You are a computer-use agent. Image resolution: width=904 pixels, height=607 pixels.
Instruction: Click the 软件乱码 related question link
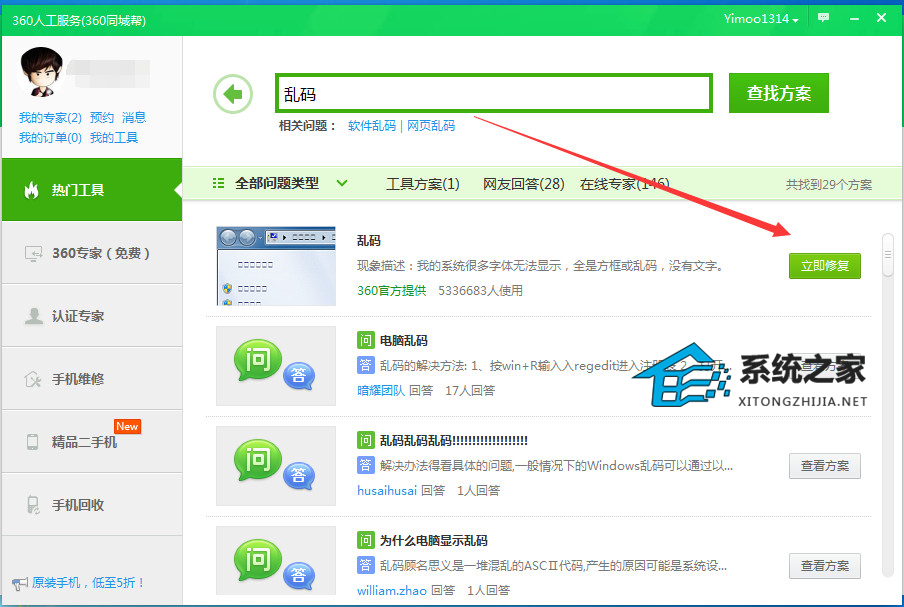(372, 126)
